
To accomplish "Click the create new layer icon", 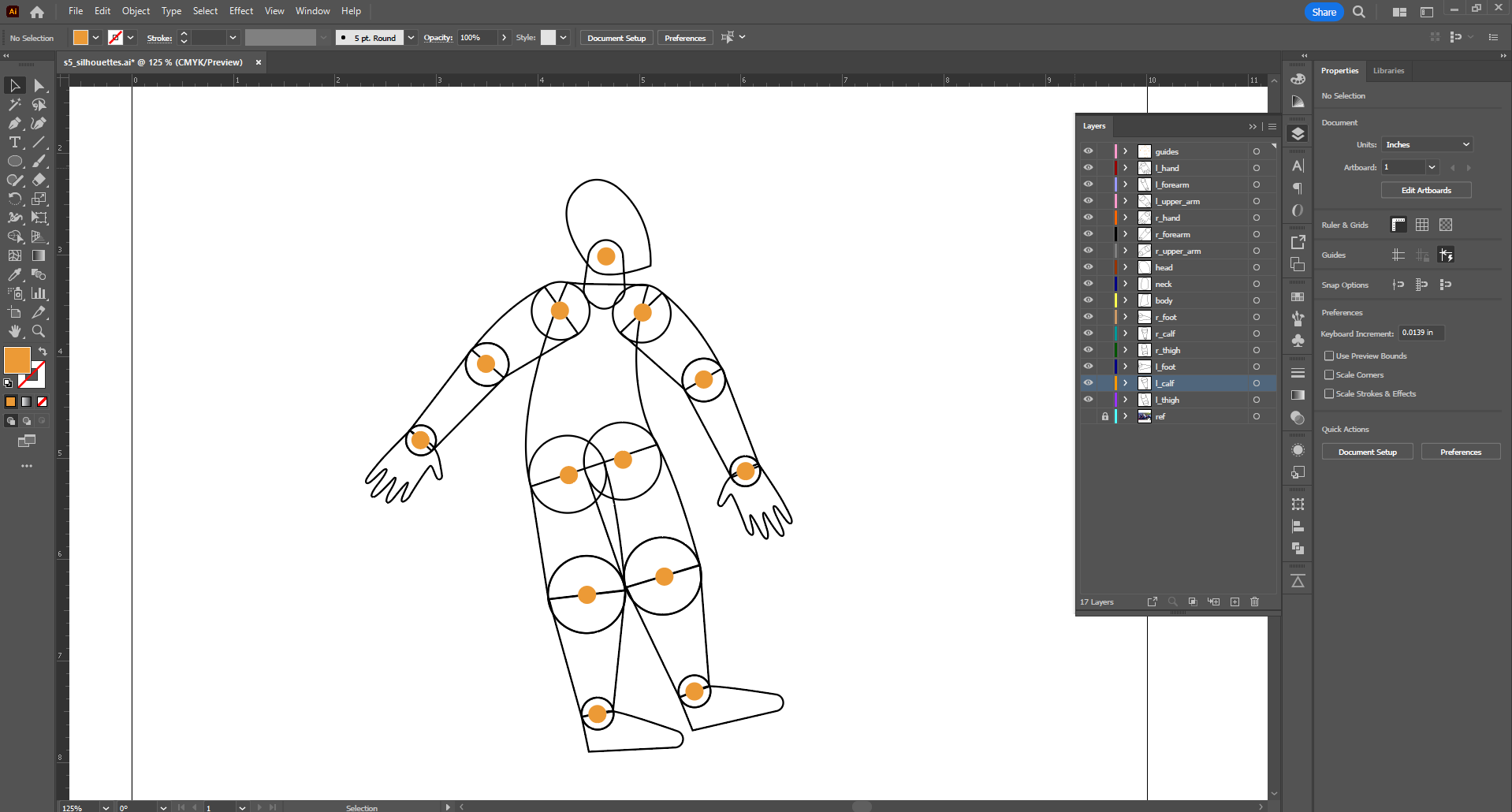I will (x=1235, y=602).
